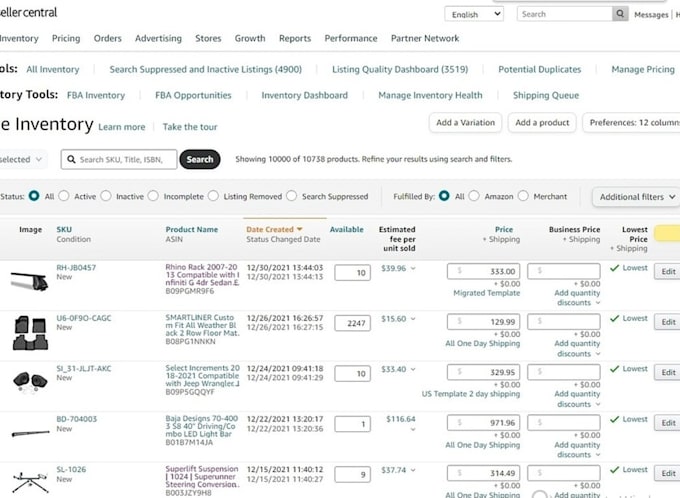Select the Inactive status radio button
The height and width of the screenshot is (498, 680).
[106, 196]
